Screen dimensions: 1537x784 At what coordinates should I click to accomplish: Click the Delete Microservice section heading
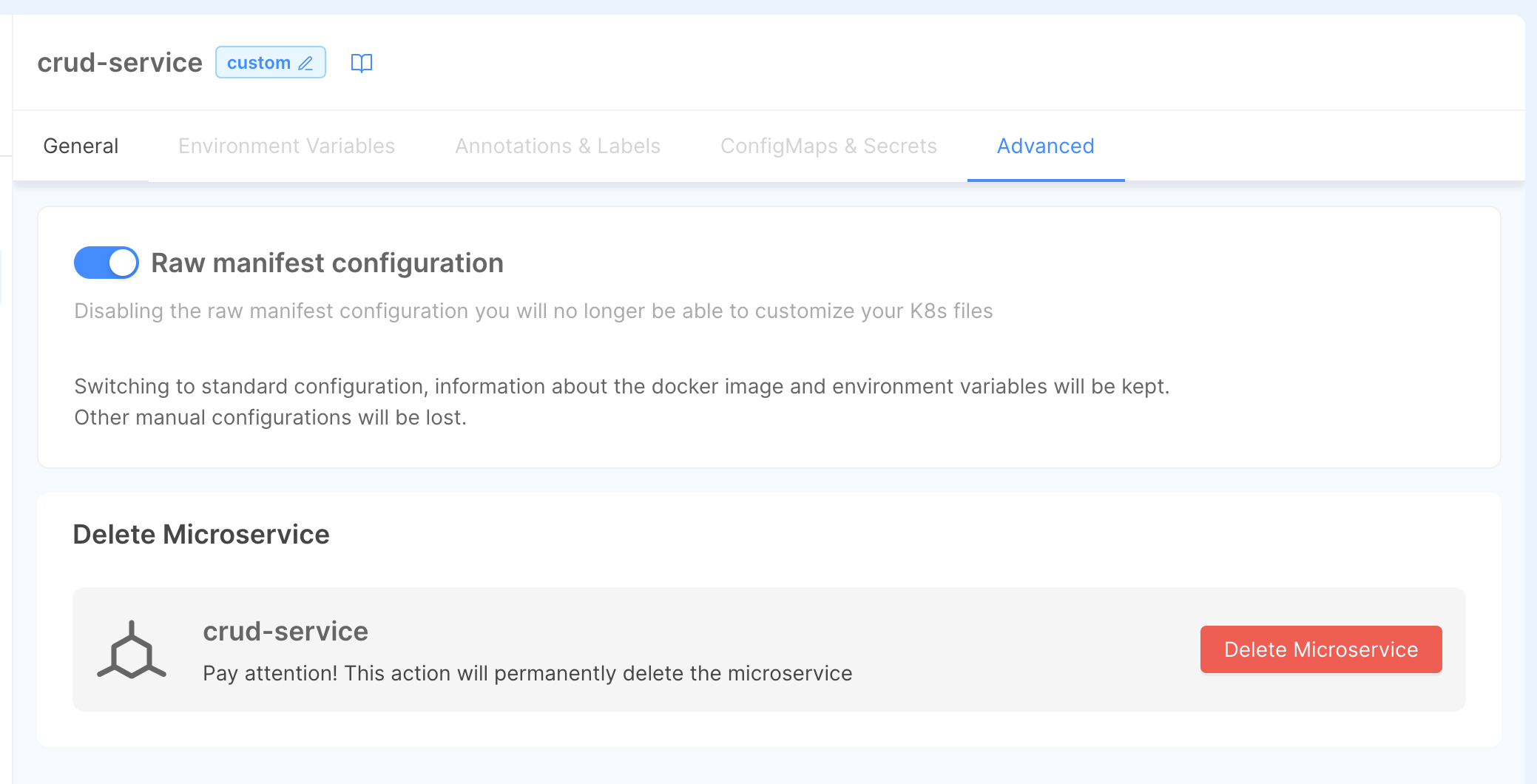click(201, 534)
